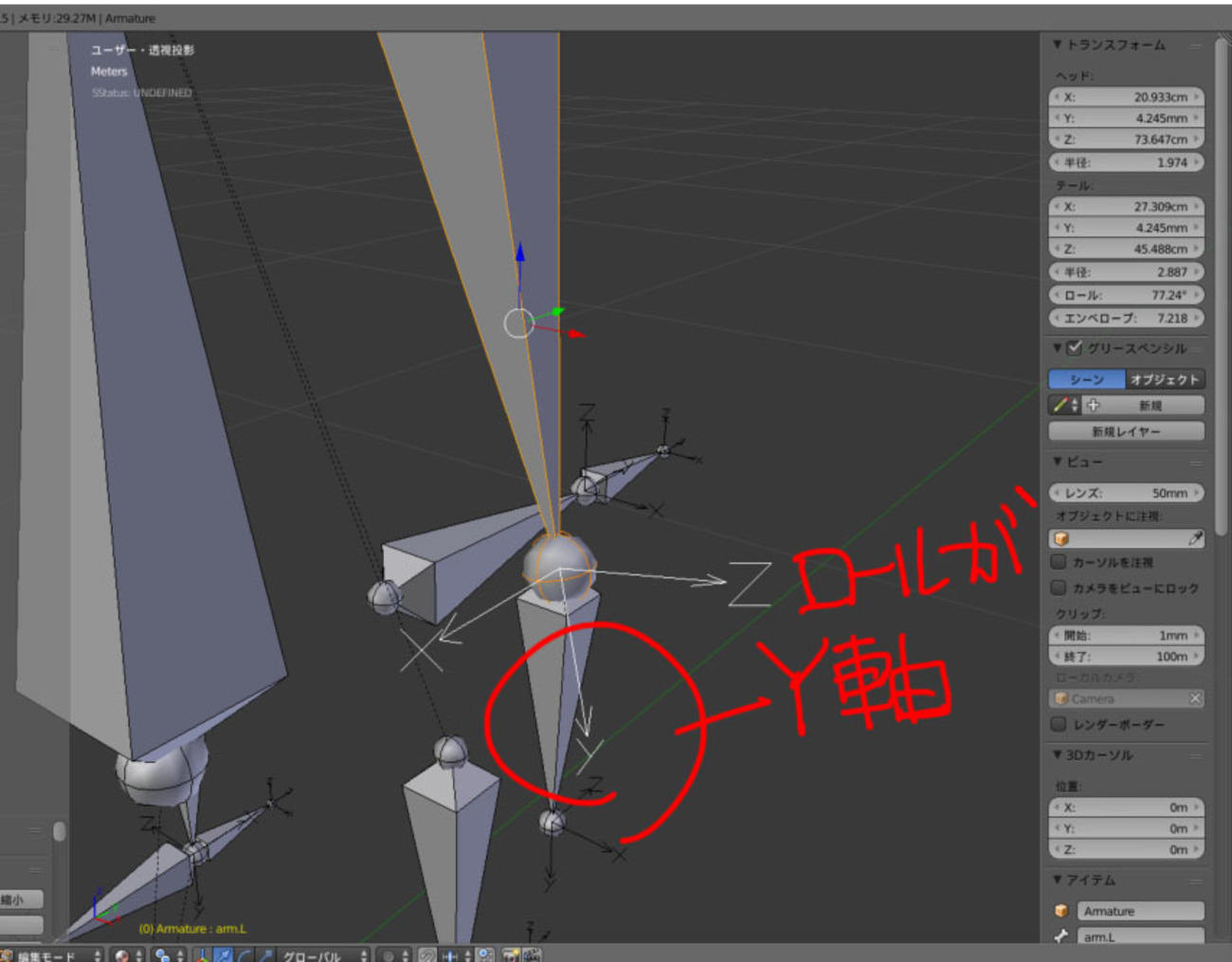Click the red X-axis manipulator arrow
This screenshot has width=1232, height=962.
pyautogui.click(x=575, y=334)
